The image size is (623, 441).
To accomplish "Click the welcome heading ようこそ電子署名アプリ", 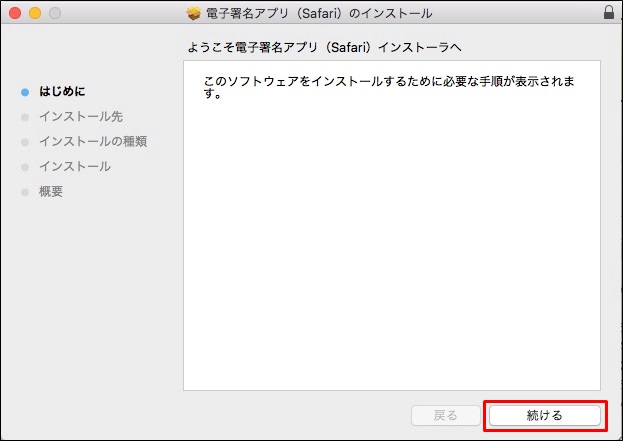I will pos(325,48).
